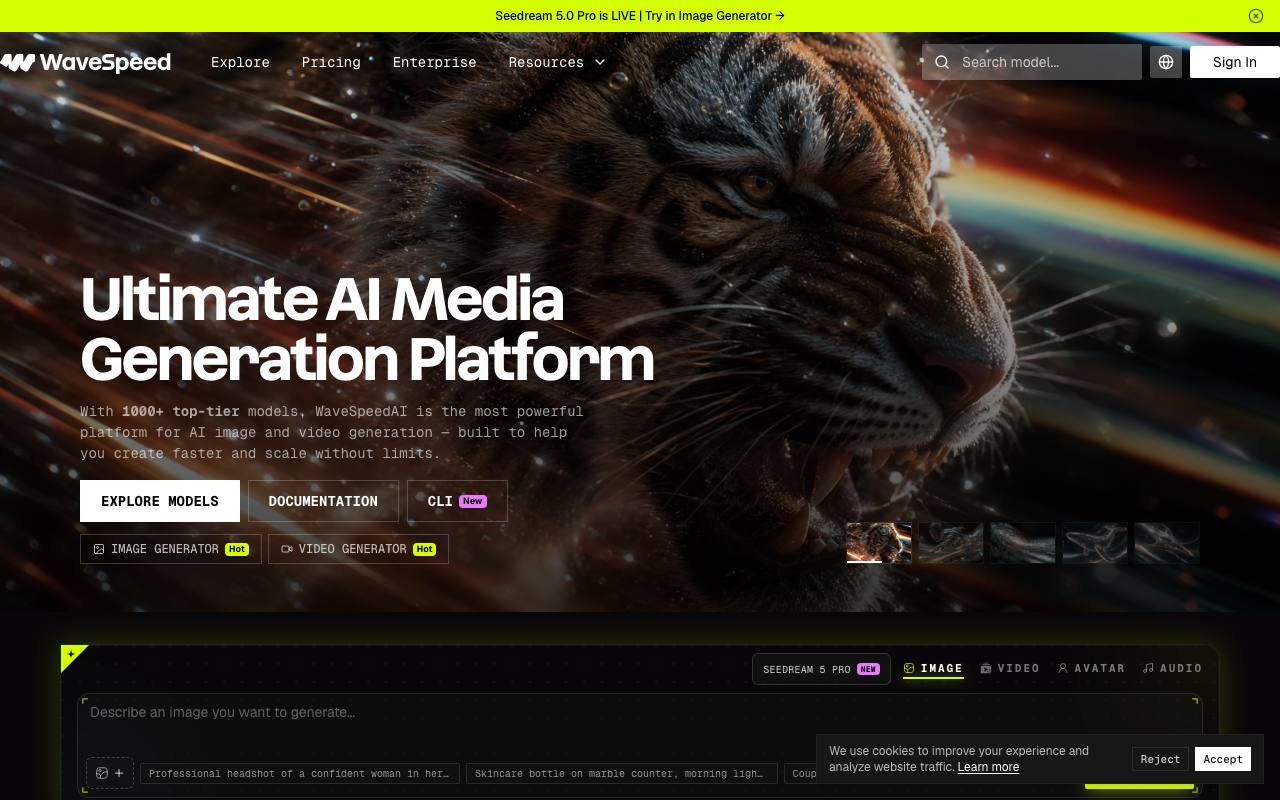Open the Documentation button

click(x=323, y=501)
